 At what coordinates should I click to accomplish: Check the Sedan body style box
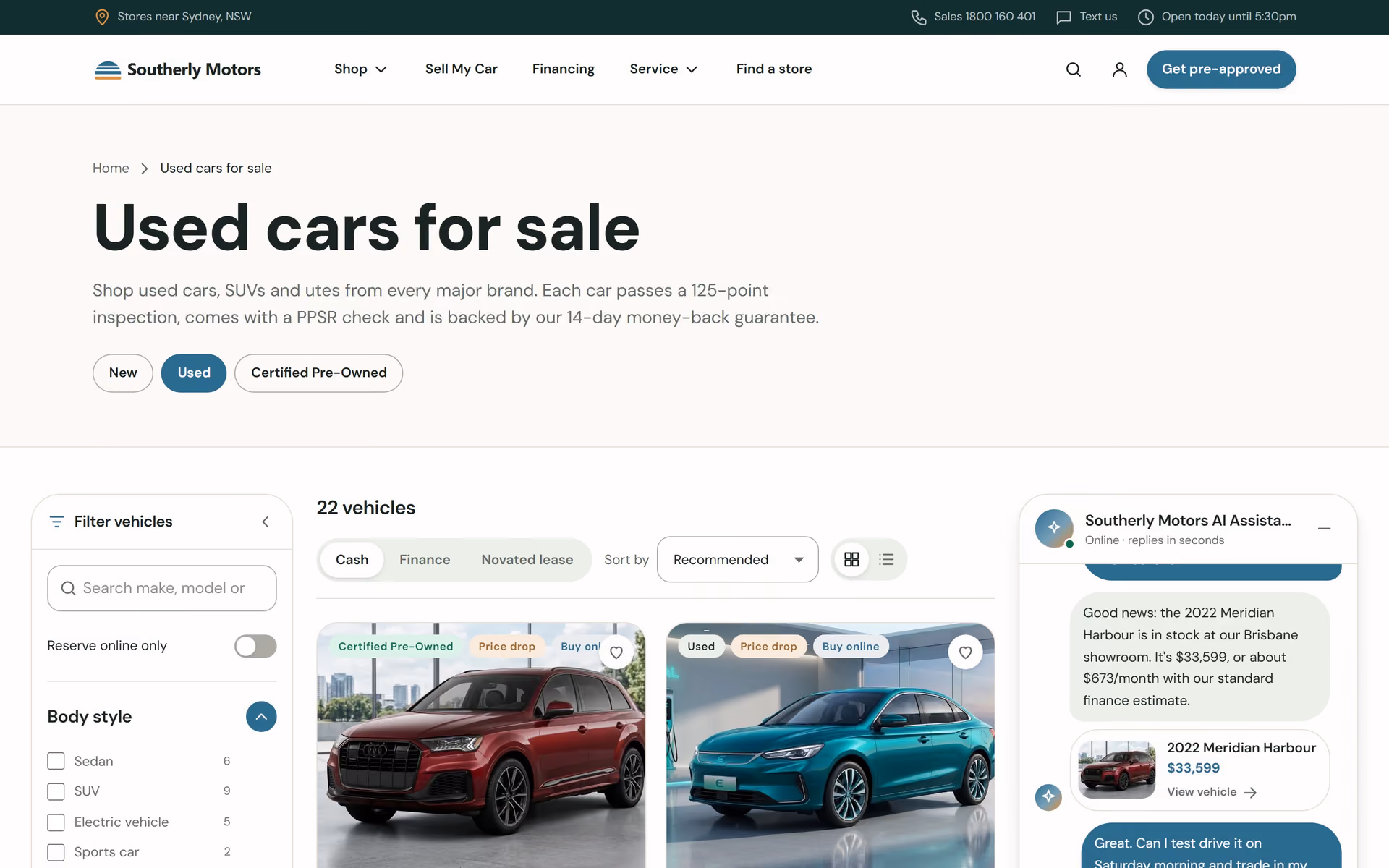pos(56,761)
